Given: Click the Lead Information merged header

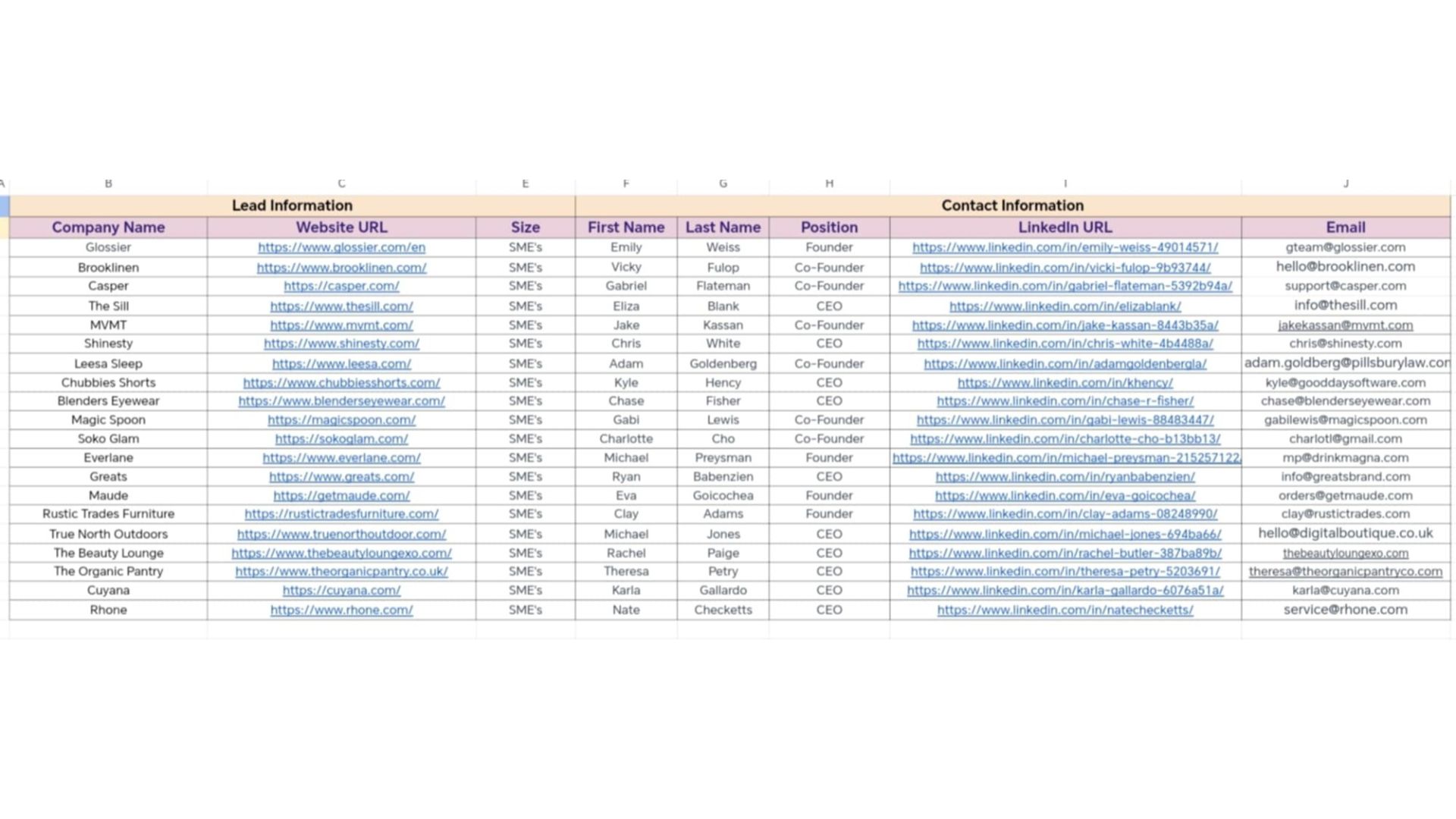Looking at the screenshot, I should (x=292, y=206).
